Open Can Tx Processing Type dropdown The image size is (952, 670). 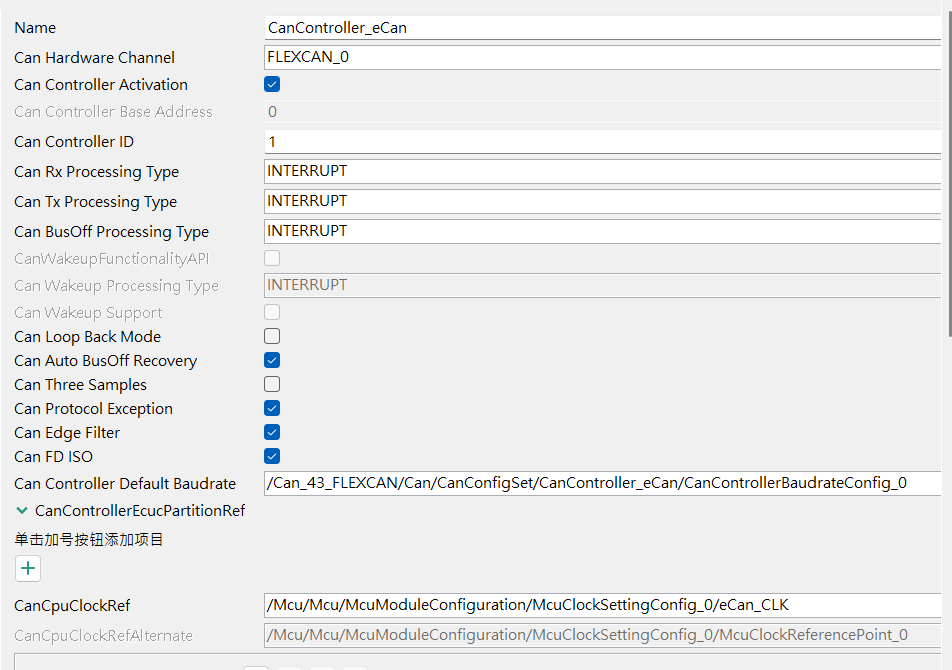click(602, 201)
